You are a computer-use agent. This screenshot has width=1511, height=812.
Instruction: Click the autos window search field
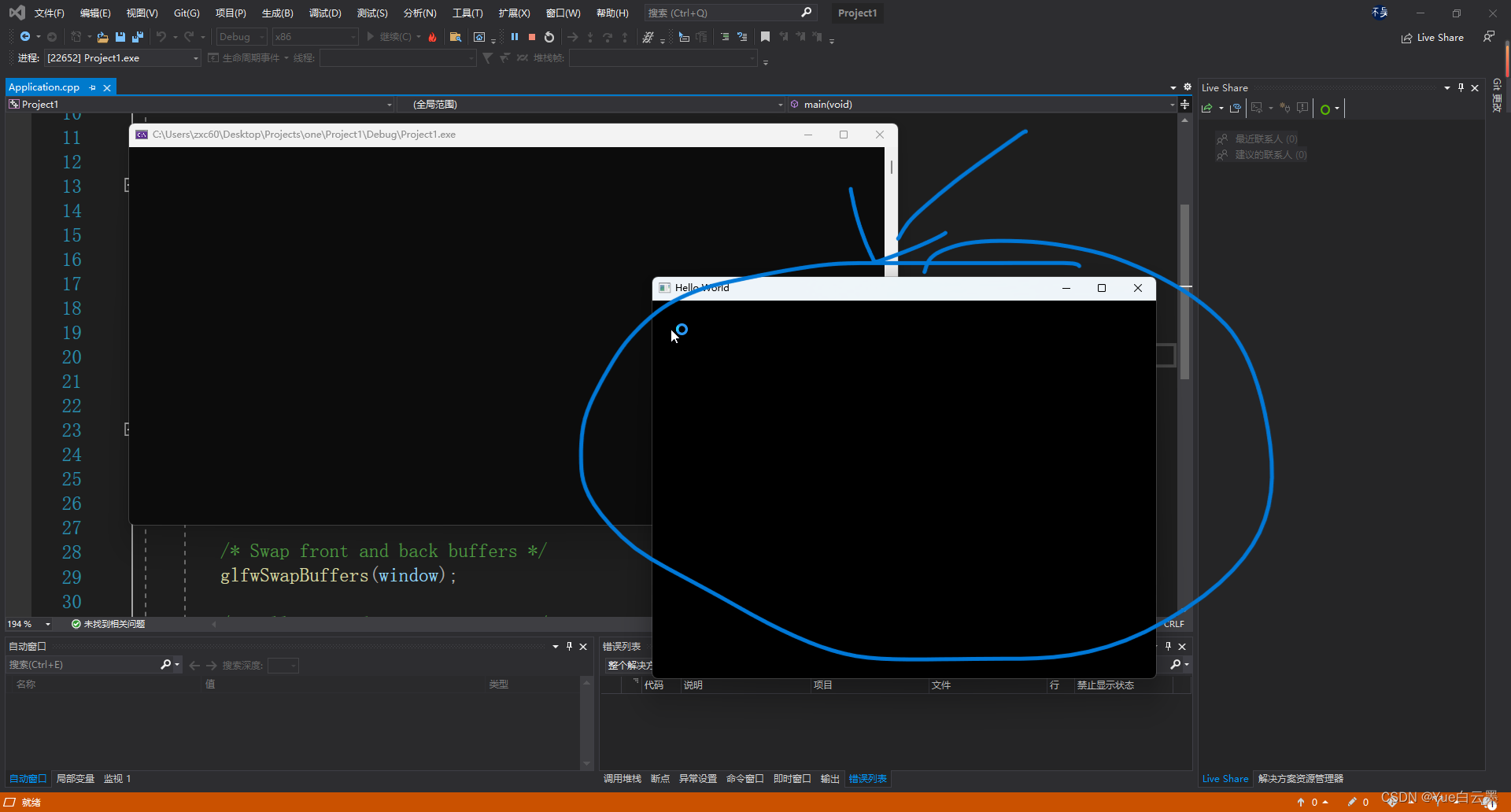94,665
